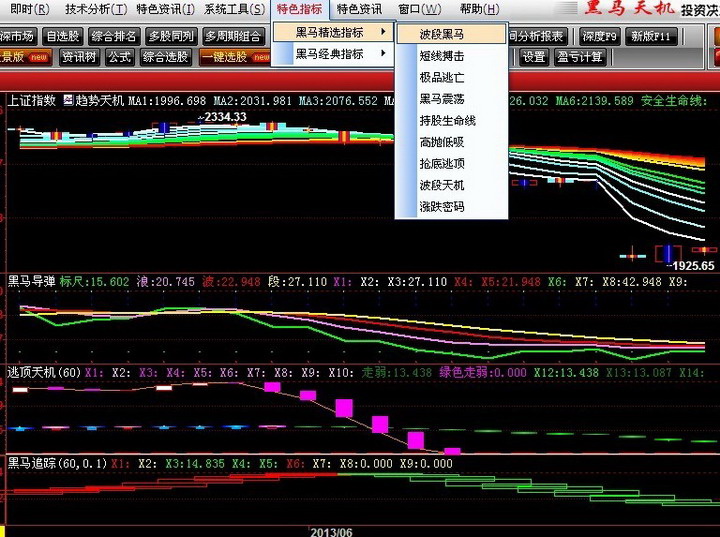Open the 资讯树 panel

79,57
